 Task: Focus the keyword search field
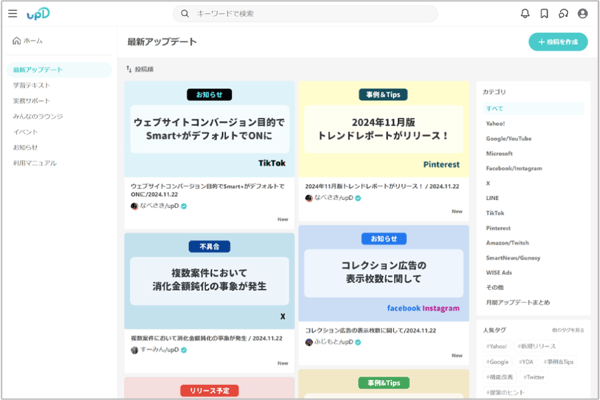pyautogui.click(x=305, y=14)
